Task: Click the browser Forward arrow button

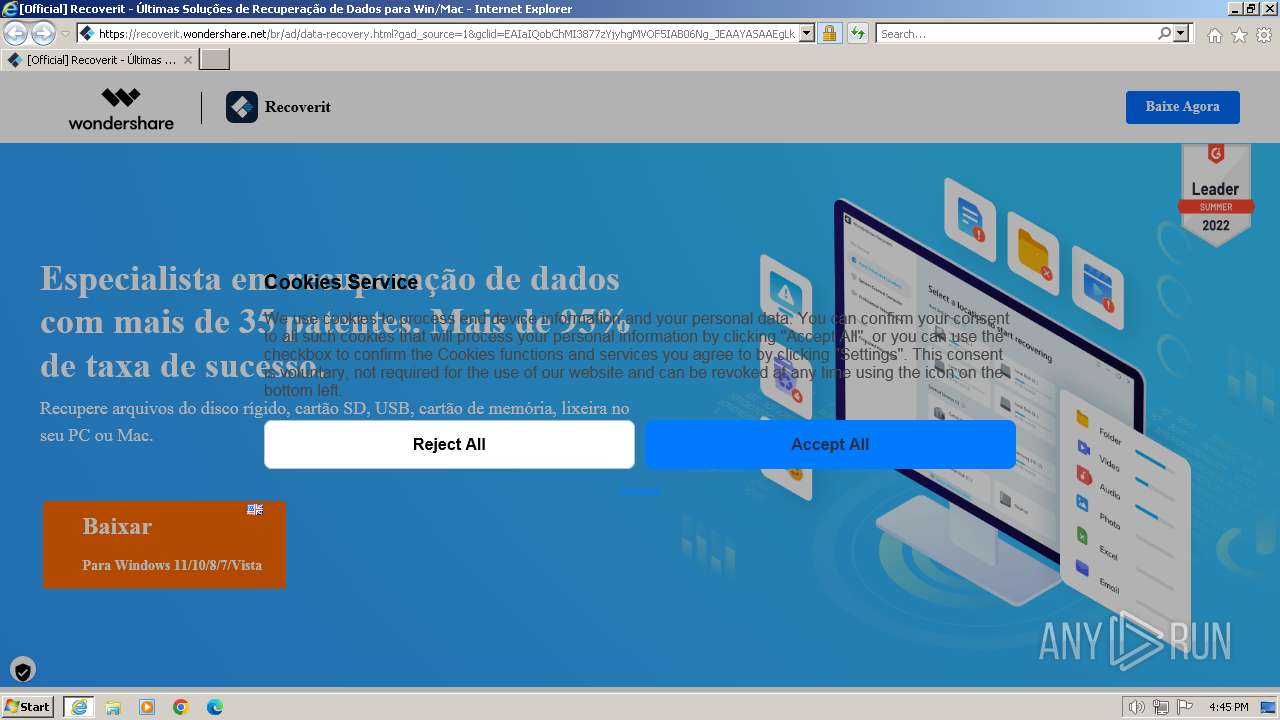Action: [x=43, y=34]
